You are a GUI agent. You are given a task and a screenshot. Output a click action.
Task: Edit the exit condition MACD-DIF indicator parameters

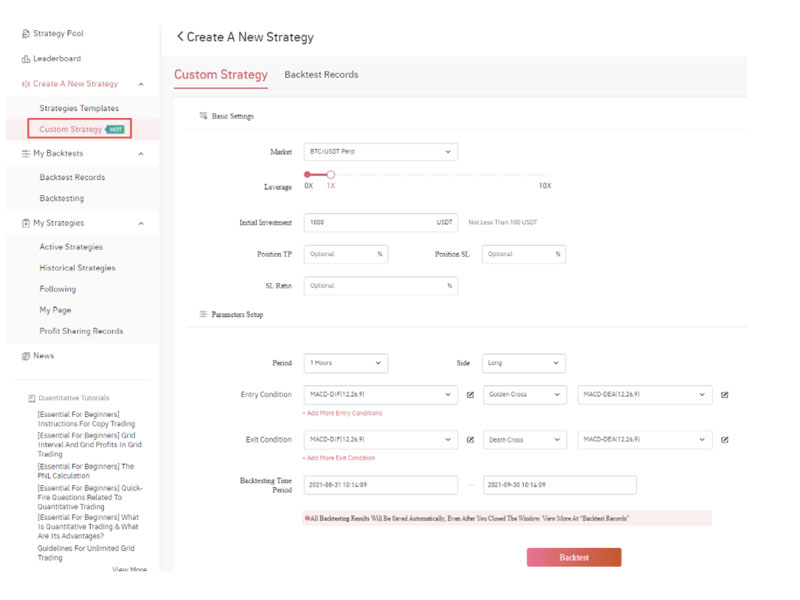[x=470, y=440]
